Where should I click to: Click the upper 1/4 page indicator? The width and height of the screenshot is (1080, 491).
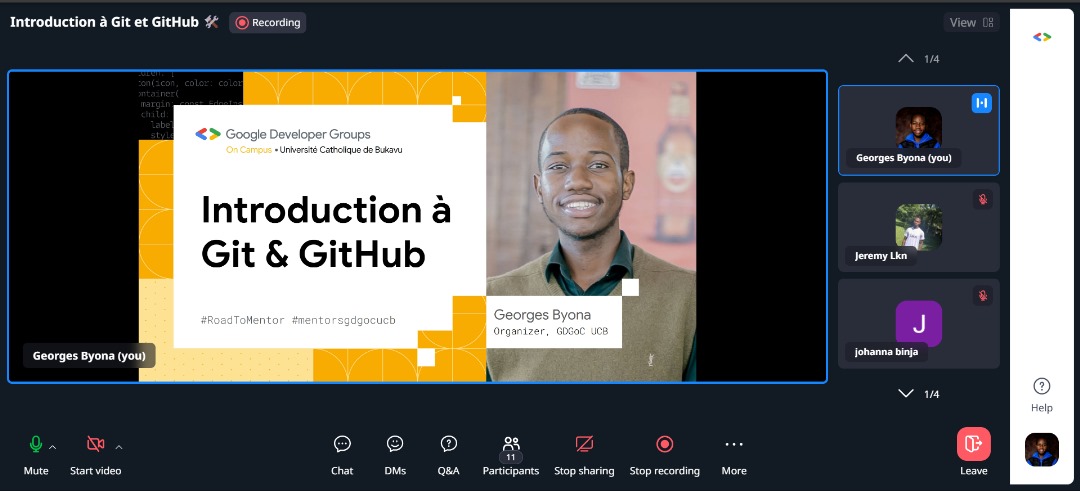[931, 59]
